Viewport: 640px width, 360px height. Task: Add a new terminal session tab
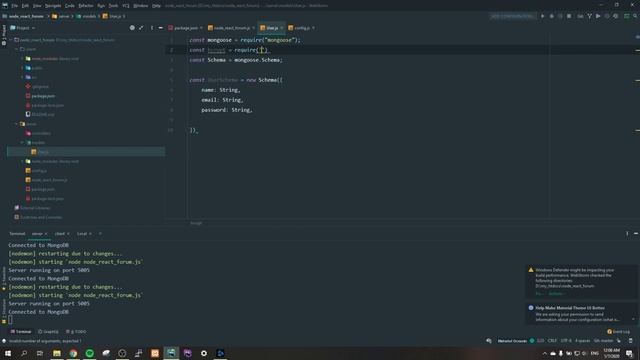100,233
